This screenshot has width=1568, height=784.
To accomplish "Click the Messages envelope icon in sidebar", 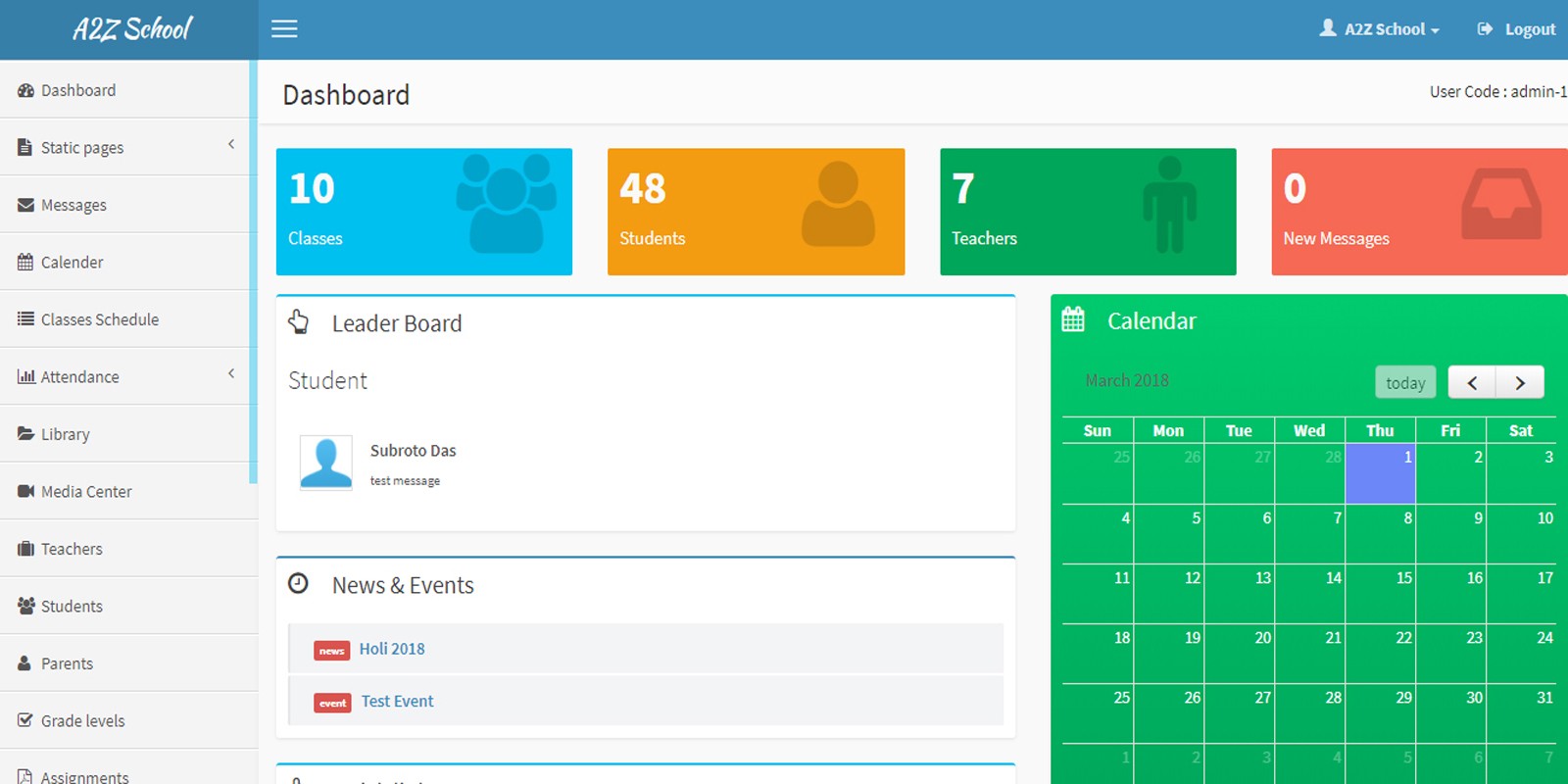I will coord(25,205).
